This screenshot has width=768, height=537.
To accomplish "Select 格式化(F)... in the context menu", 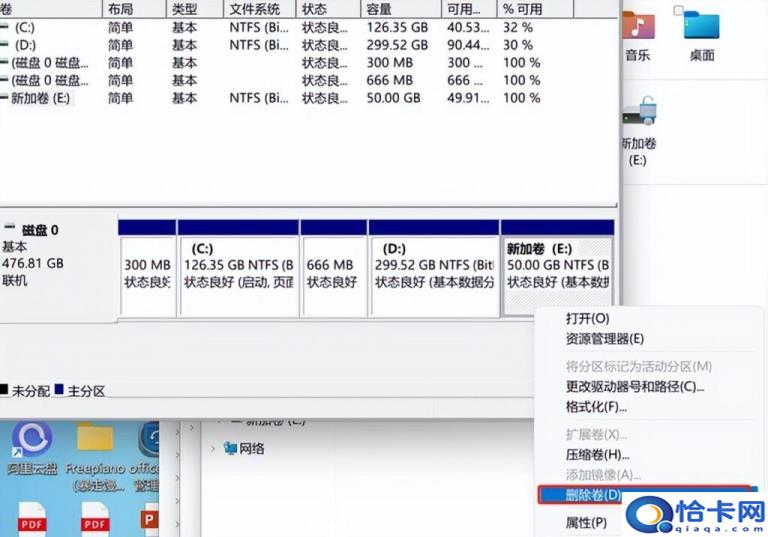I will (596, 407).
